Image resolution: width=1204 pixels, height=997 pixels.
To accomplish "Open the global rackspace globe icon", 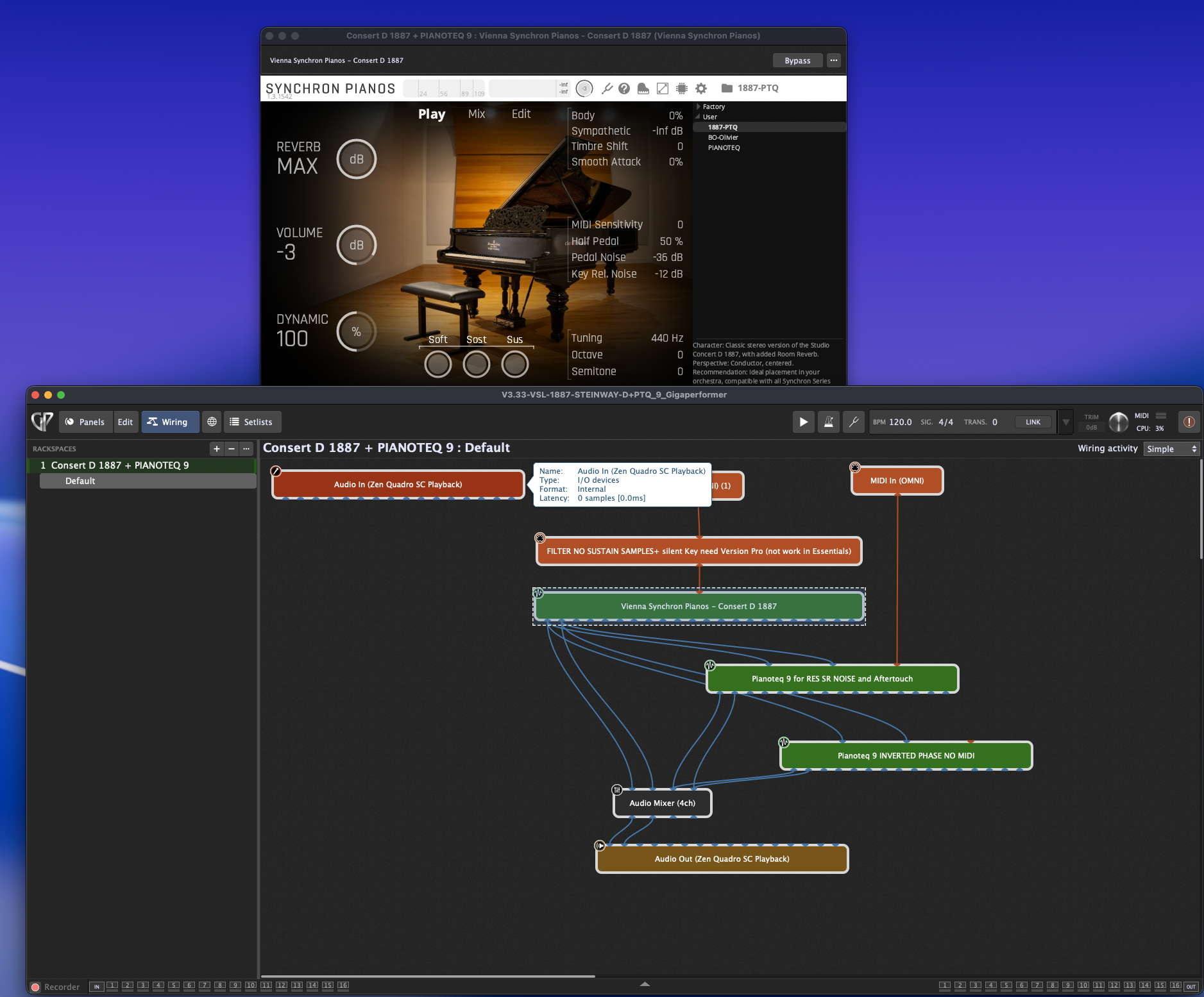I will click(x=212, y=422).
